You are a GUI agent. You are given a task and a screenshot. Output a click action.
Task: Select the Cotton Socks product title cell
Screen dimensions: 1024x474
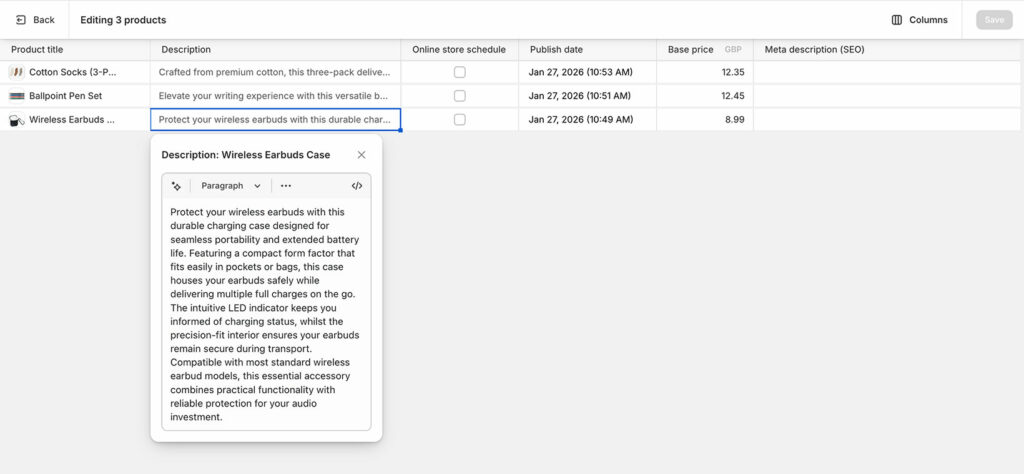click(75, 72)
